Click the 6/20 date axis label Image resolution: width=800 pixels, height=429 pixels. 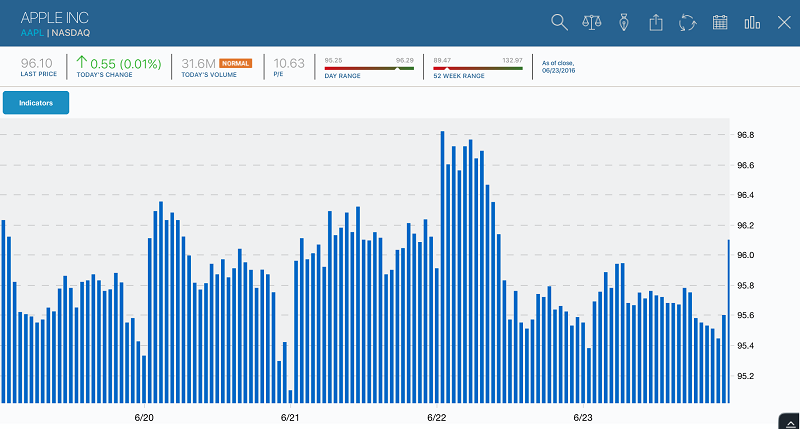pyautogui.click(x=144, y=417)
